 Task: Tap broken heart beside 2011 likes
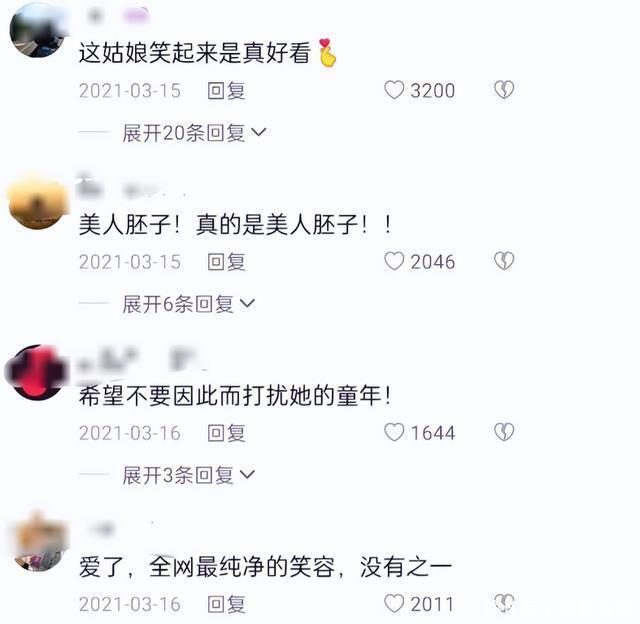pyautogui.click(x=504, y=604)
